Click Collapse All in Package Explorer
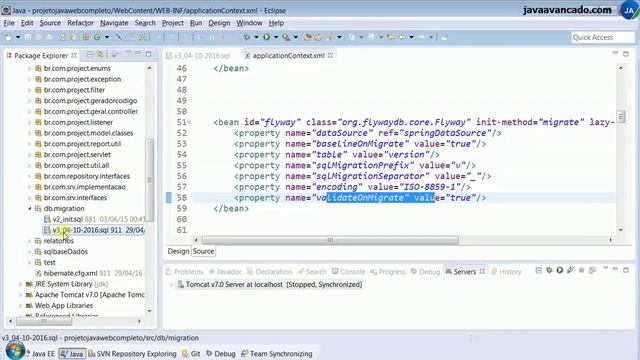 (x=89, y=54)
